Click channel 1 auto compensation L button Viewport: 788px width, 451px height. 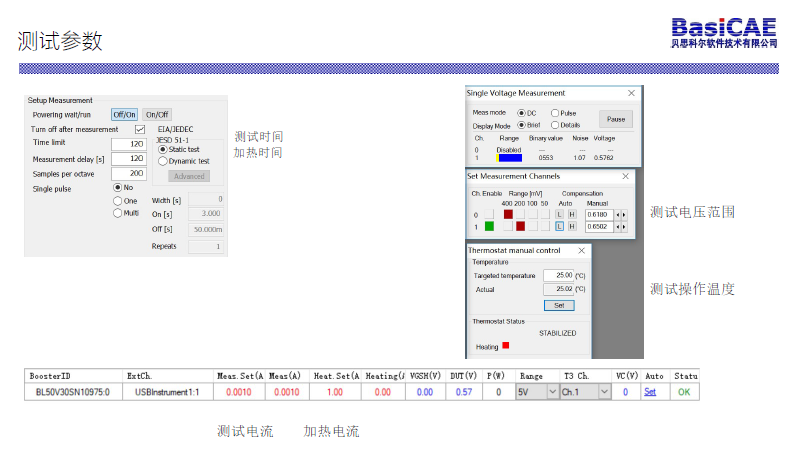click(559, 226)
